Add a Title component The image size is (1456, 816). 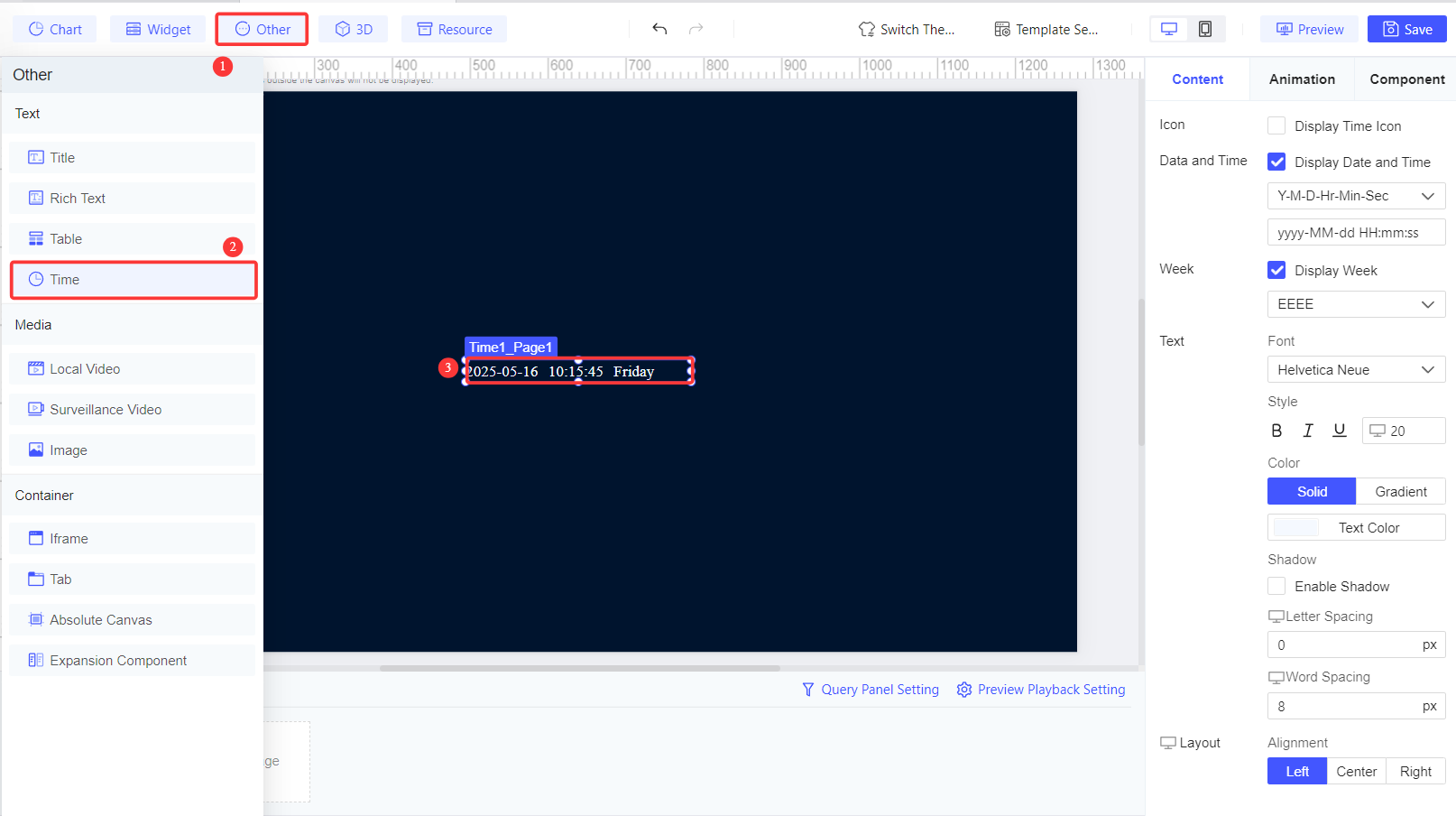tap(133, 157)
